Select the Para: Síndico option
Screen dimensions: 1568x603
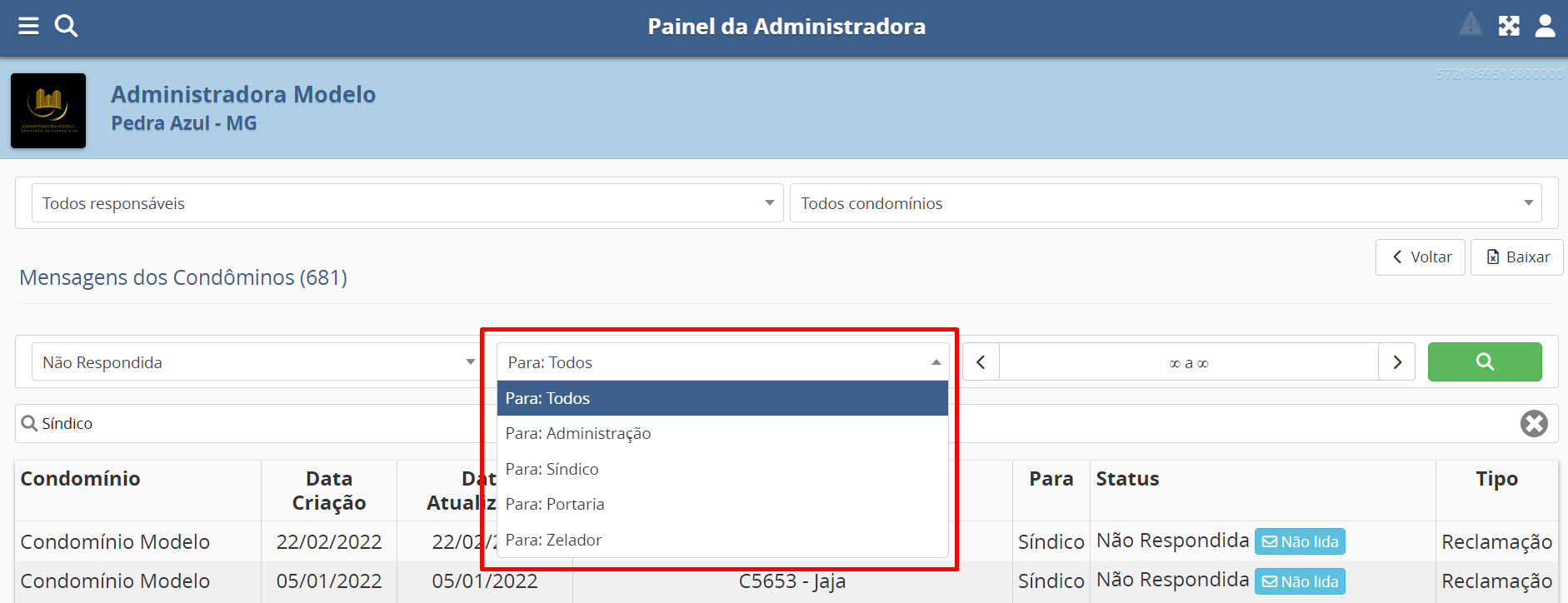pyautogui.click(x=552, y=470)
